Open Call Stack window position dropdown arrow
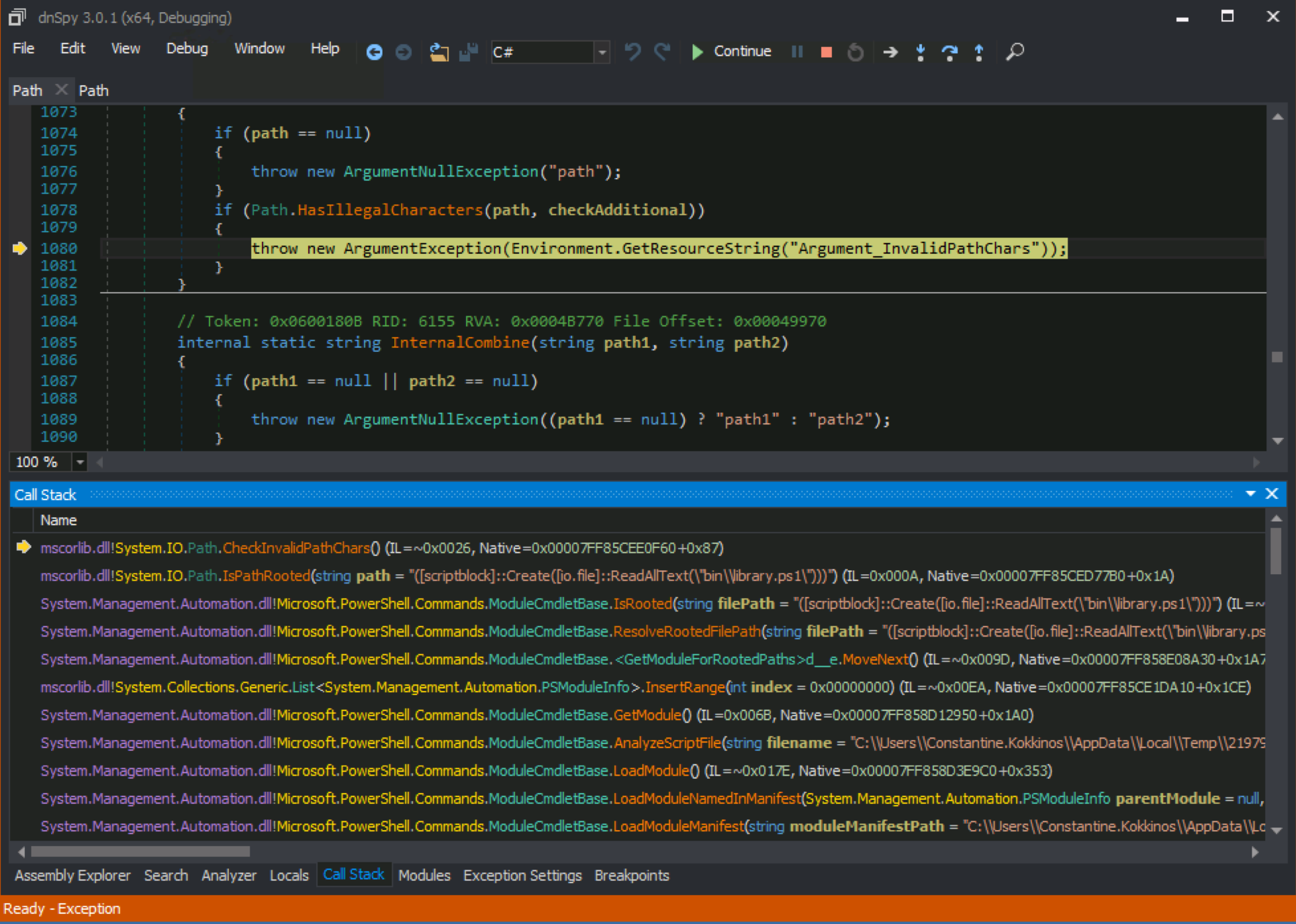The width and height of the screenshot is (1296, 924). (x=1250, y=494)
